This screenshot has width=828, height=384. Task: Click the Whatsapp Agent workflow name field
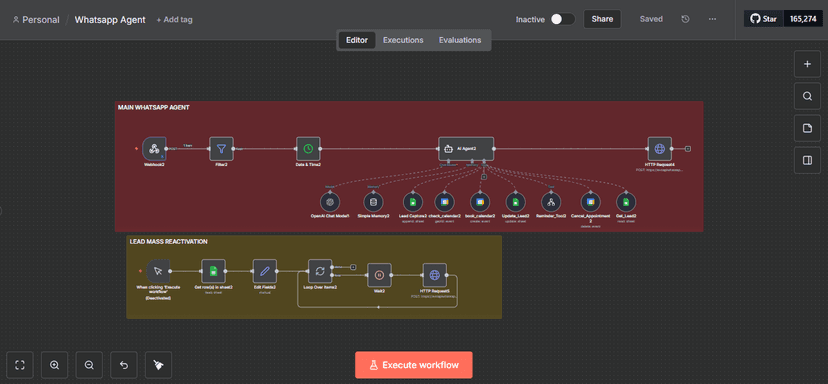(x=110, y=20)
